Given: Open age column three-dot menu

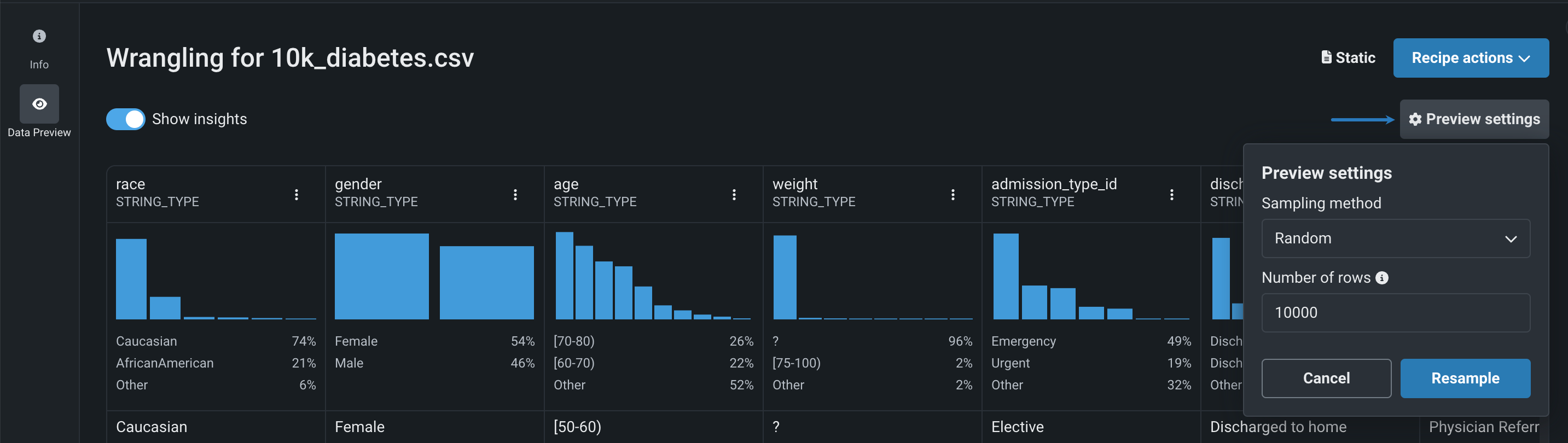Looking at the screenshot, I should click(x=734, y=195).
